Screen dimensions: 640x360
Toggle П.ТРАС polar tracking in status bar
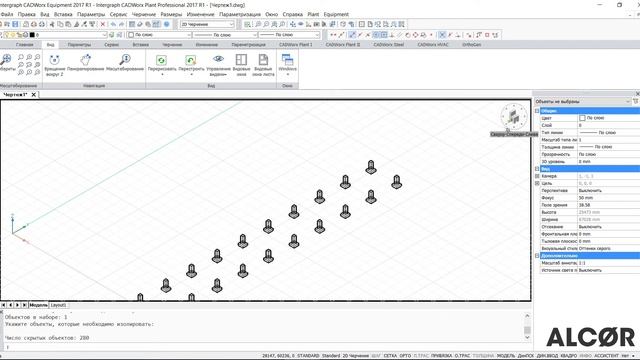421,356
